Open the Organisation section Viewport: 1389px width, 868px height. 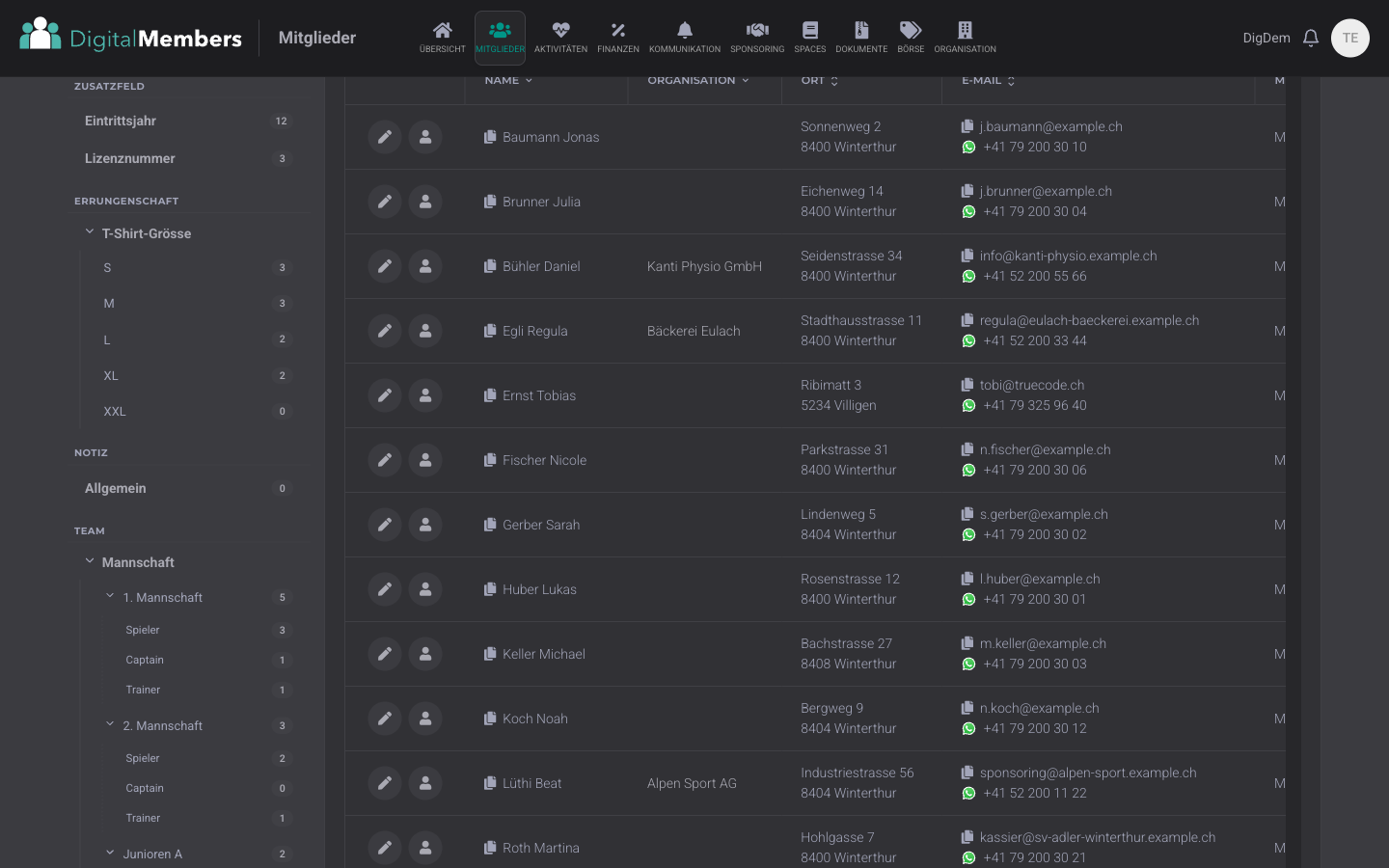[965, 38]
